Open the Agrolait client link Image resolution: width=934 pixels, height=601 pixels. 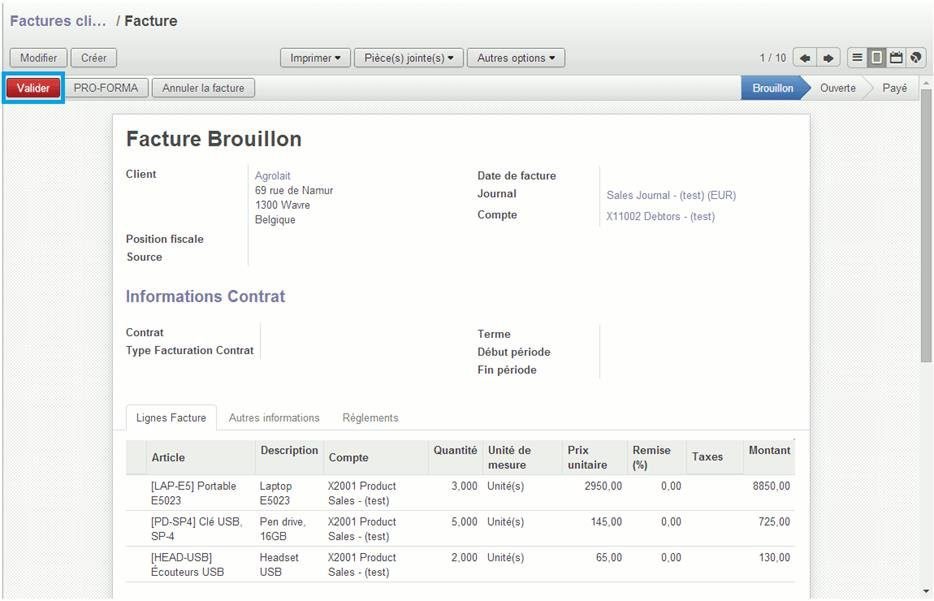(x=272, y=176)
